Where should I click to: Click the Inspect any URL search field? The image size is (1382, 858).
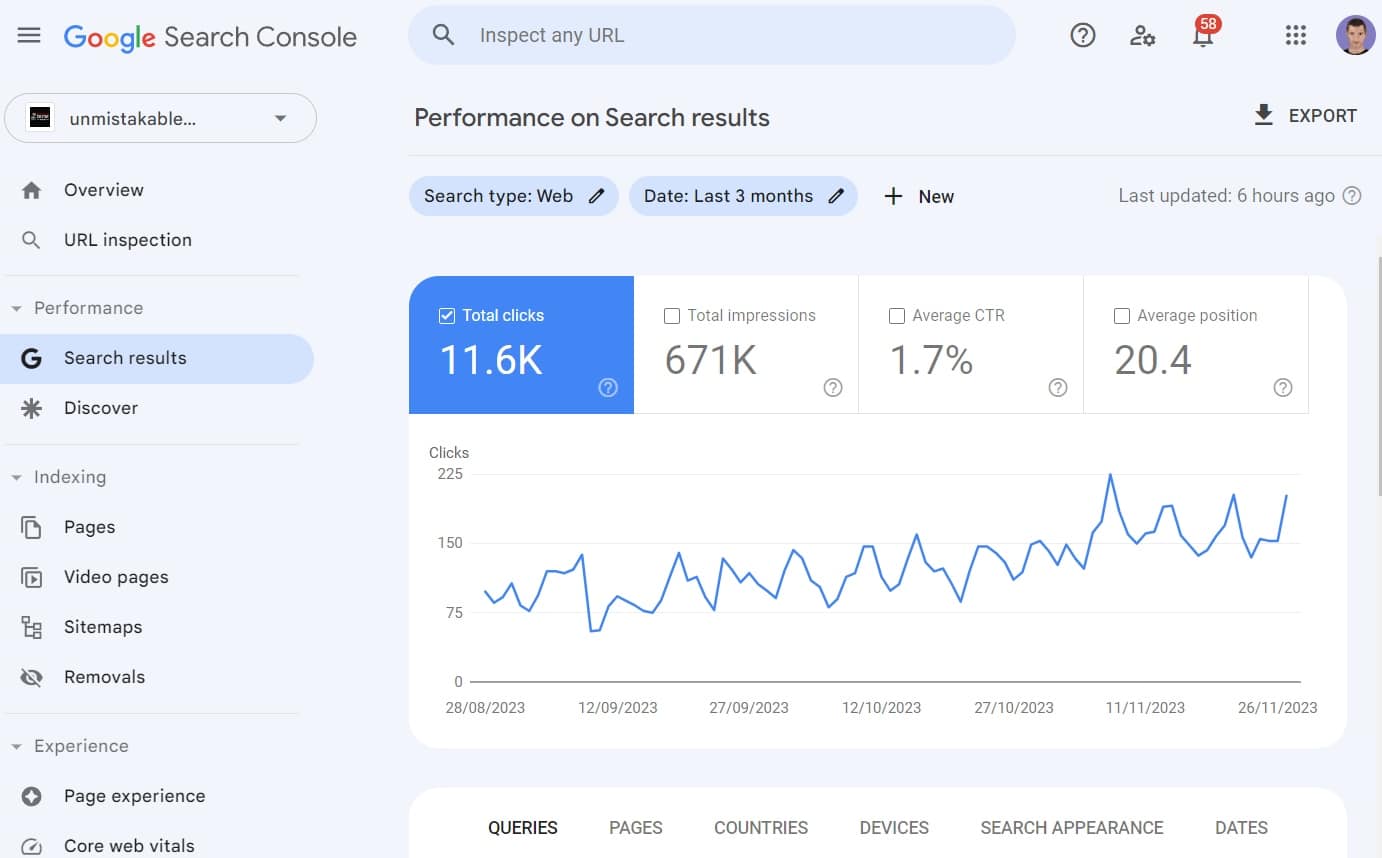click(x=711, y=35)
